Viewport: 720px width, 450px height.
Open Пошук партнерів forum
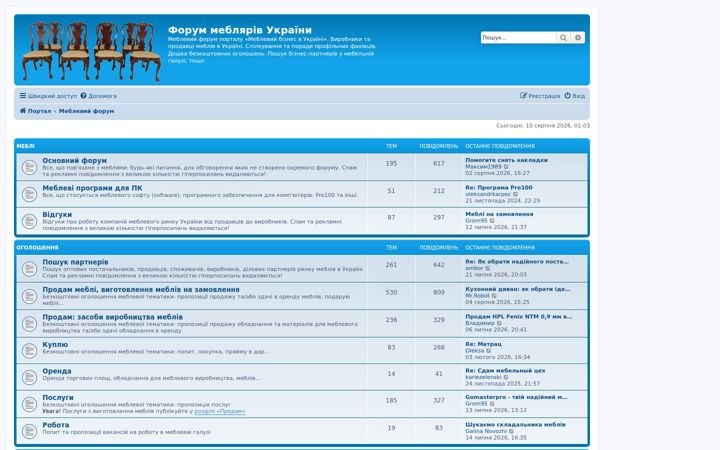click(75, 262)
